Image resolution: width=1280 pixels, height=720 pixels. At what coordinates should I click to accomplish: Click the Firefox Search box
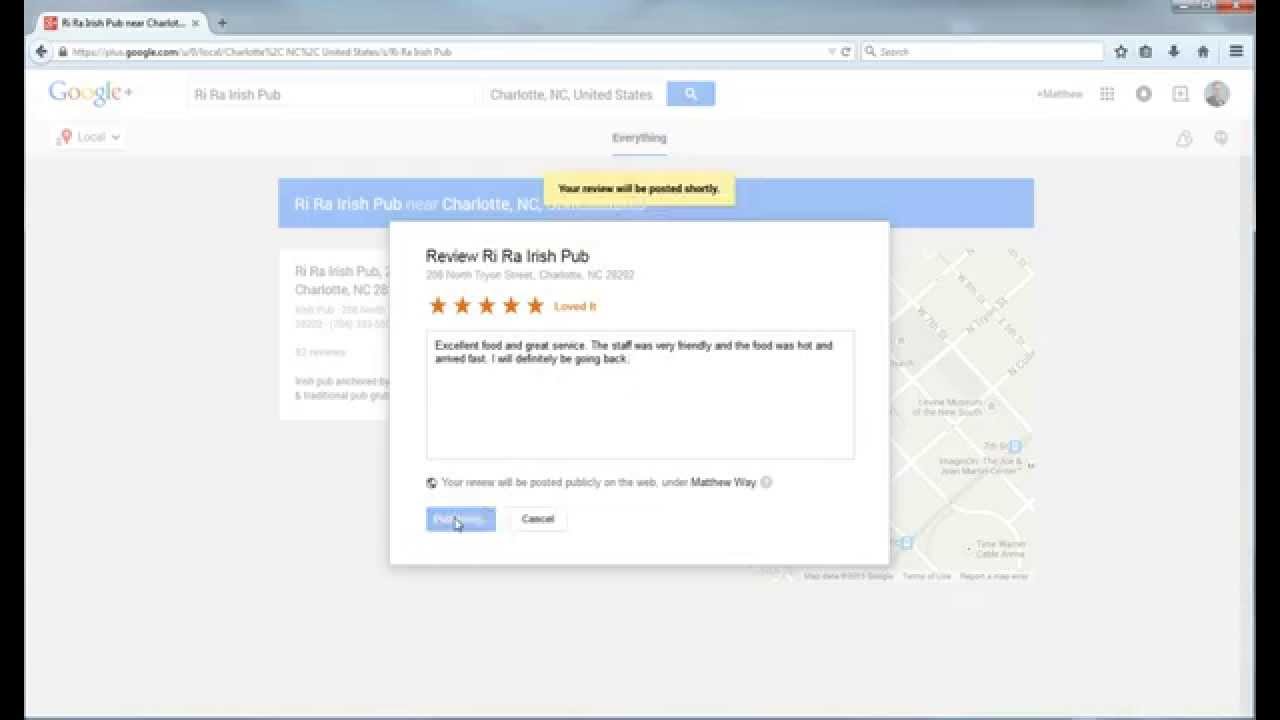[982, 52]
